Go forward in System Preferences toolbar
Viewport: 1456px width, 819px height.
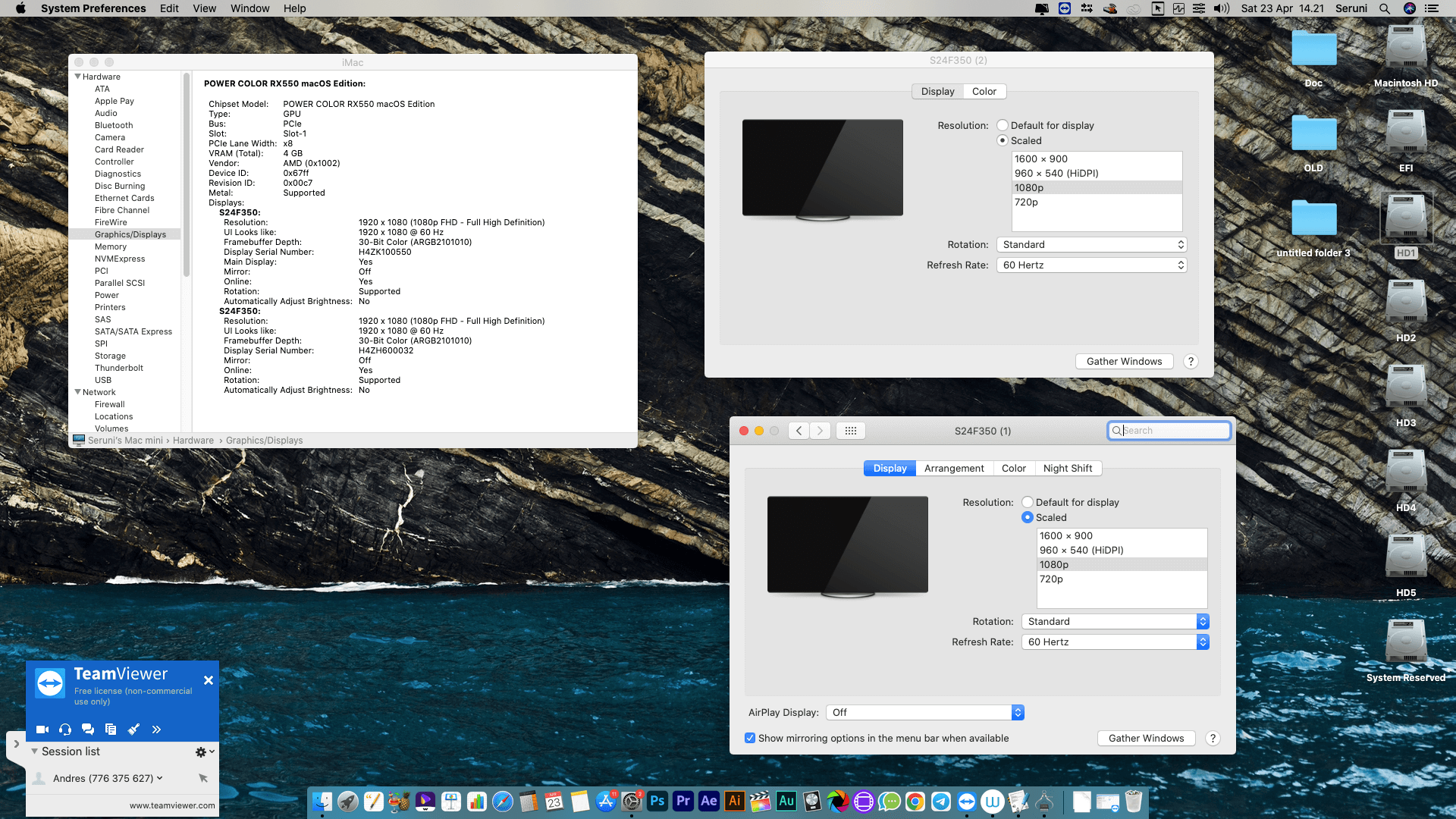[820, 431]
